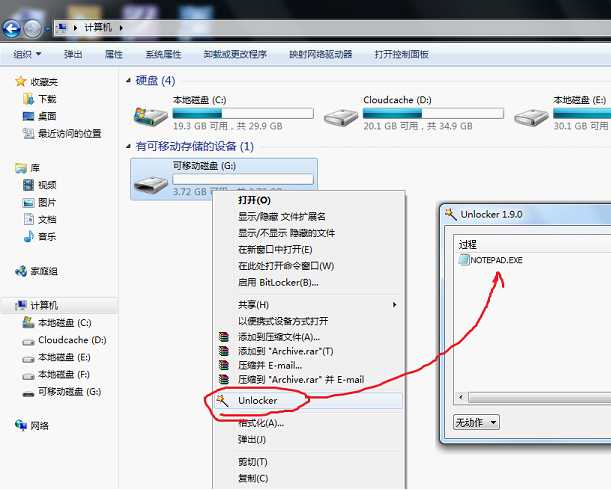This screenshot has width=611, height=490.
Task: Select 可移动磁盘 (G:) in sidebar tree
Action: tap(62, 392)
